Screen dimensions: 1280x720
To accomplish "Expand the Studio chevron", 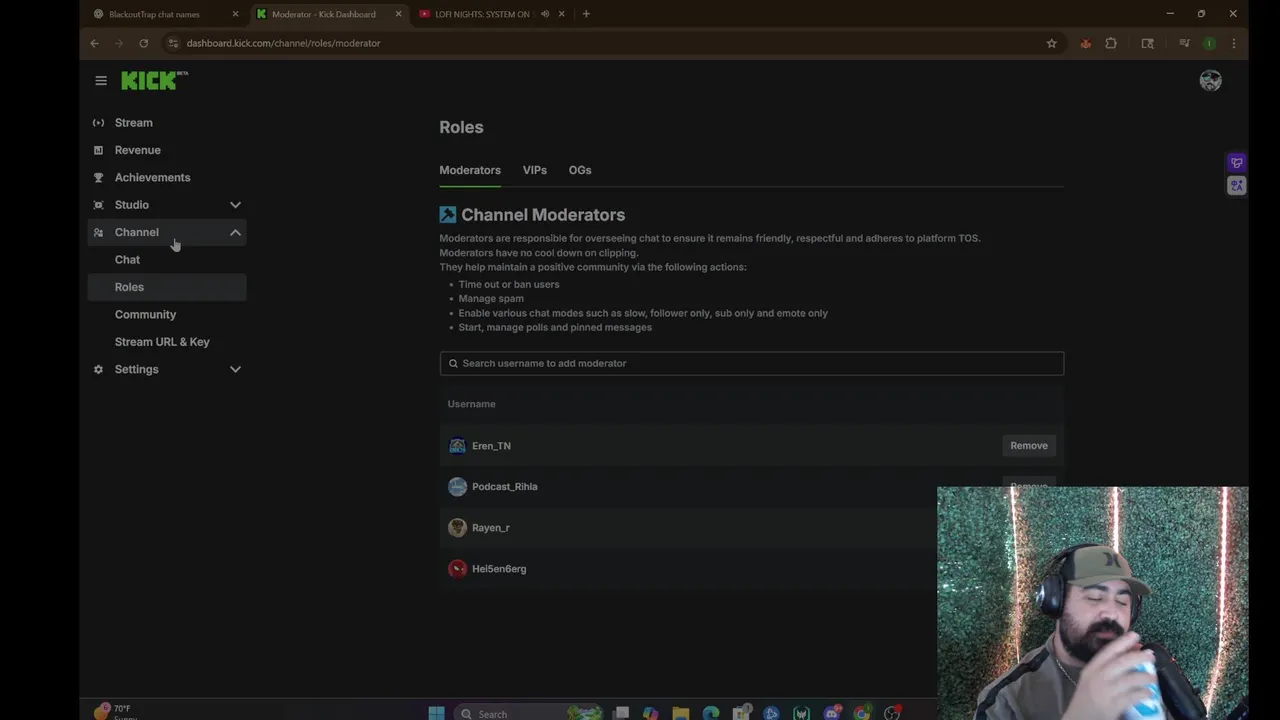I will [x=235, y=205].
